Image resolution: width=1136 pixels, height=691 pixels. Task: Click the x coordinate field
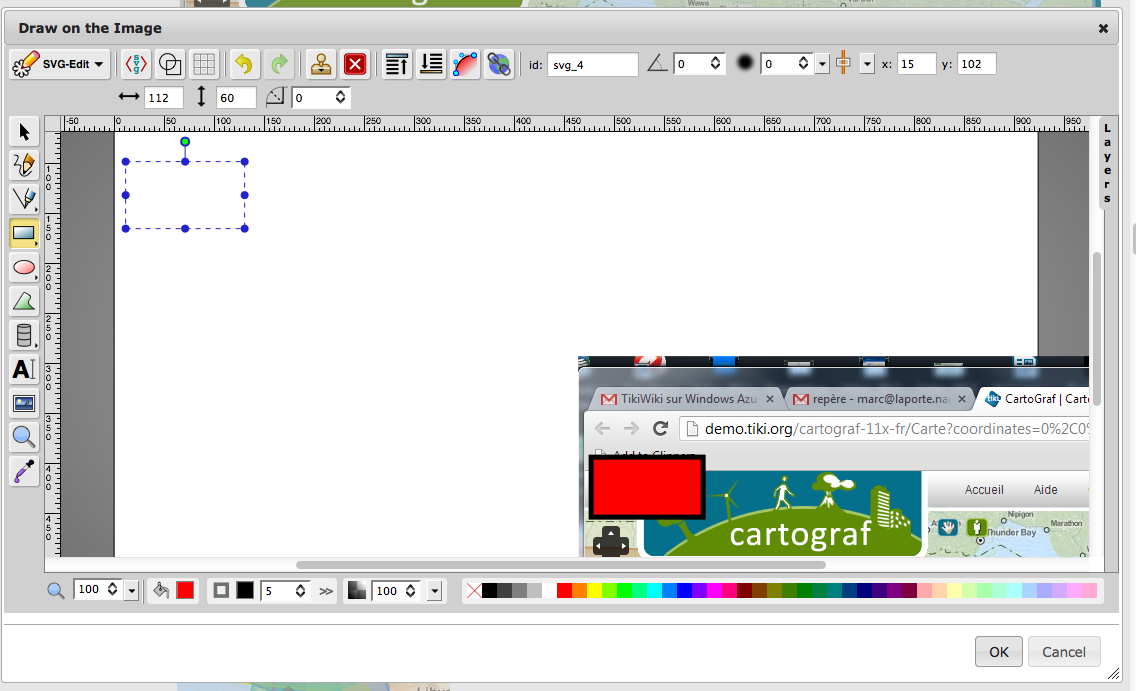916,64
